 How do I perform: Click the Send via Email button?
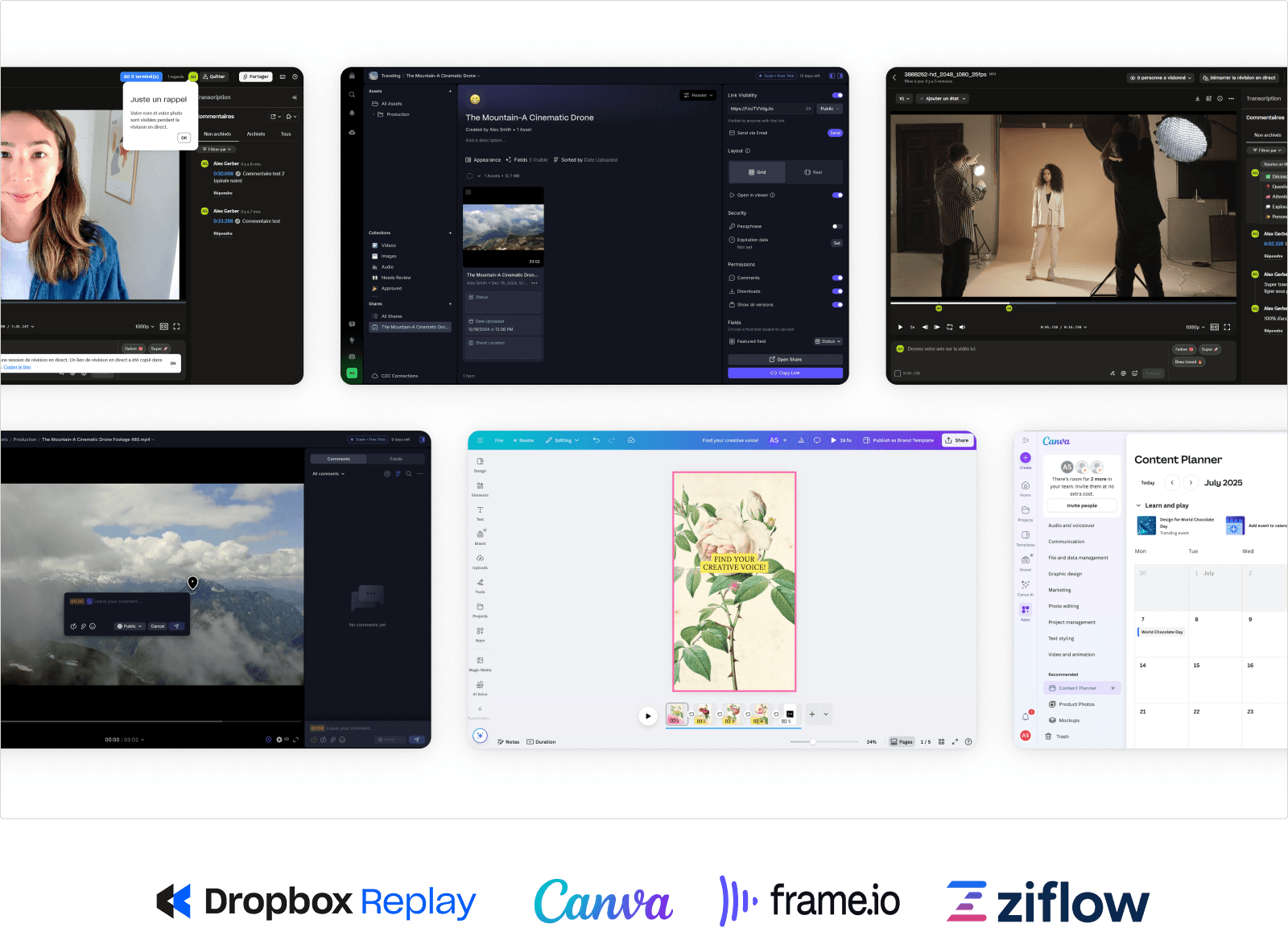836,133
